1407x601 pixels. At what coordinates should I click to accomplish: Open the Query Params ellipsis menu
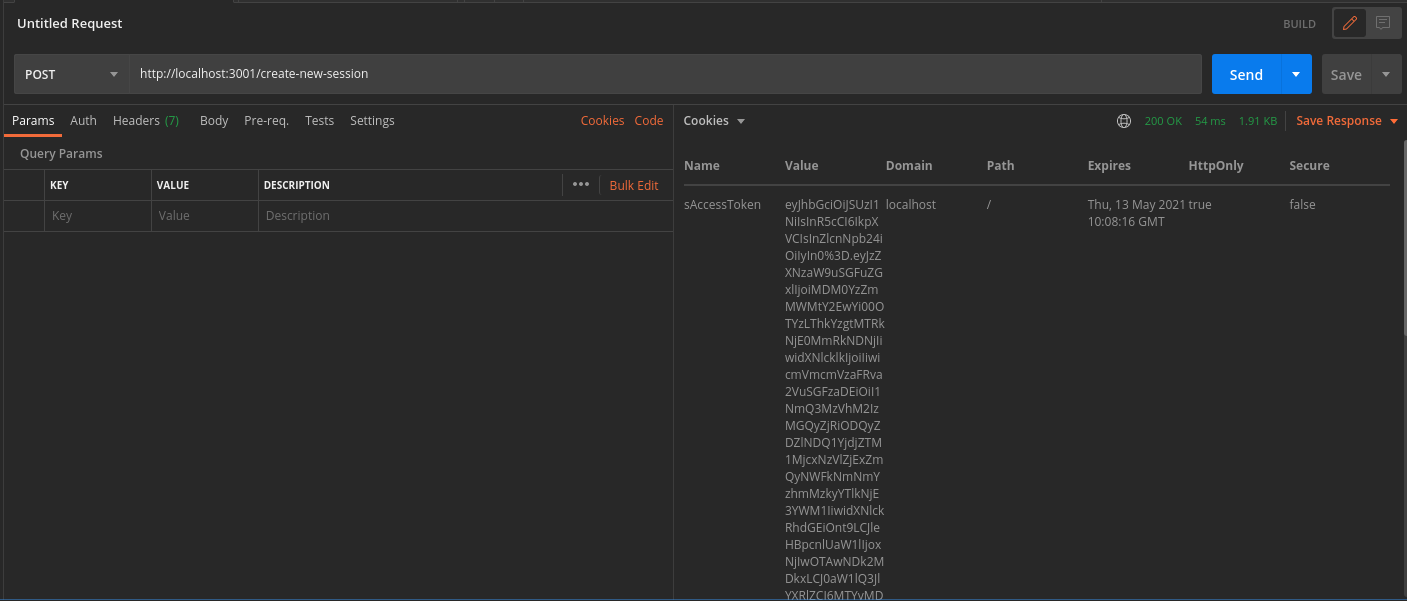pos(580,185)
